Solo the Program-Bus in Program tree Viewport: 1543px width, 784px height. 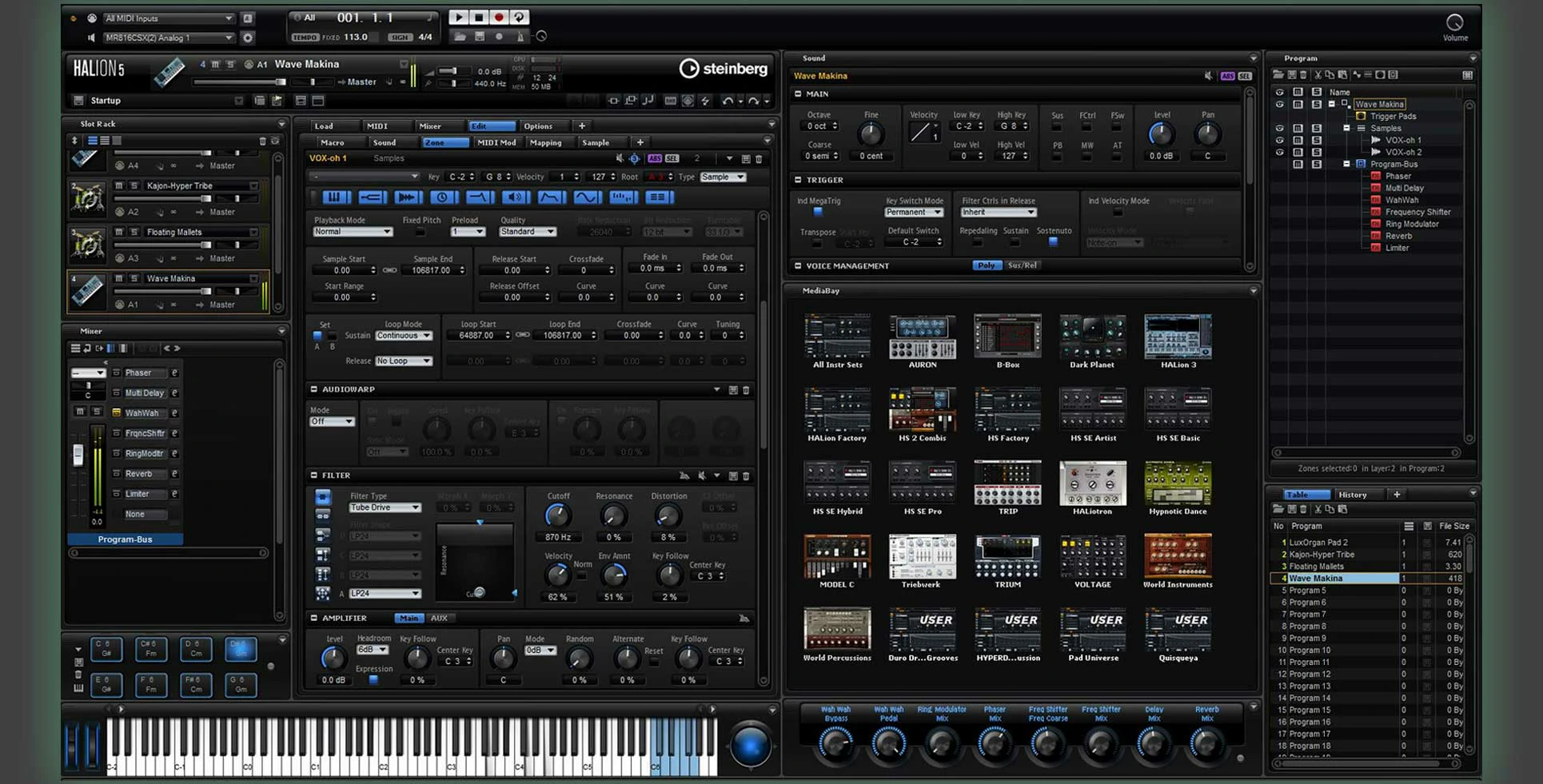coord(1316,164)
